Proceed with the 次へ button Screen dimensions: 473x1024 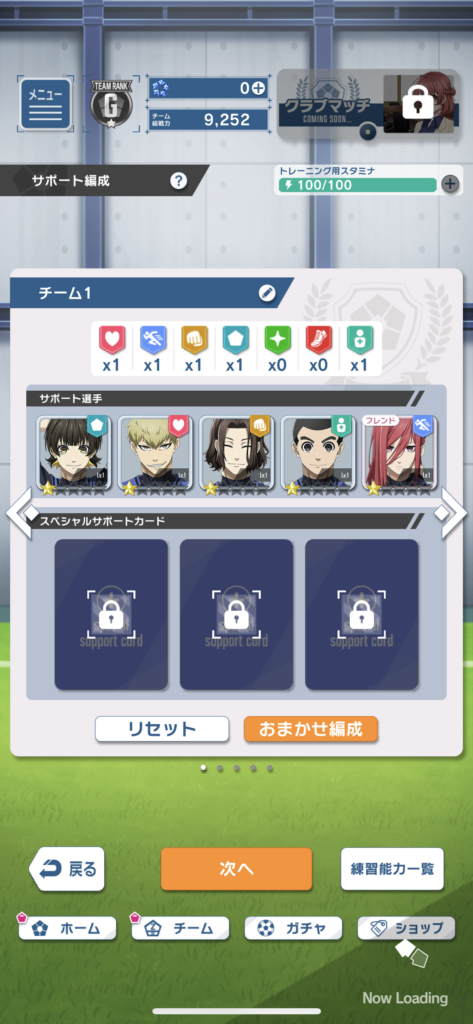click(x=236, y=869)
